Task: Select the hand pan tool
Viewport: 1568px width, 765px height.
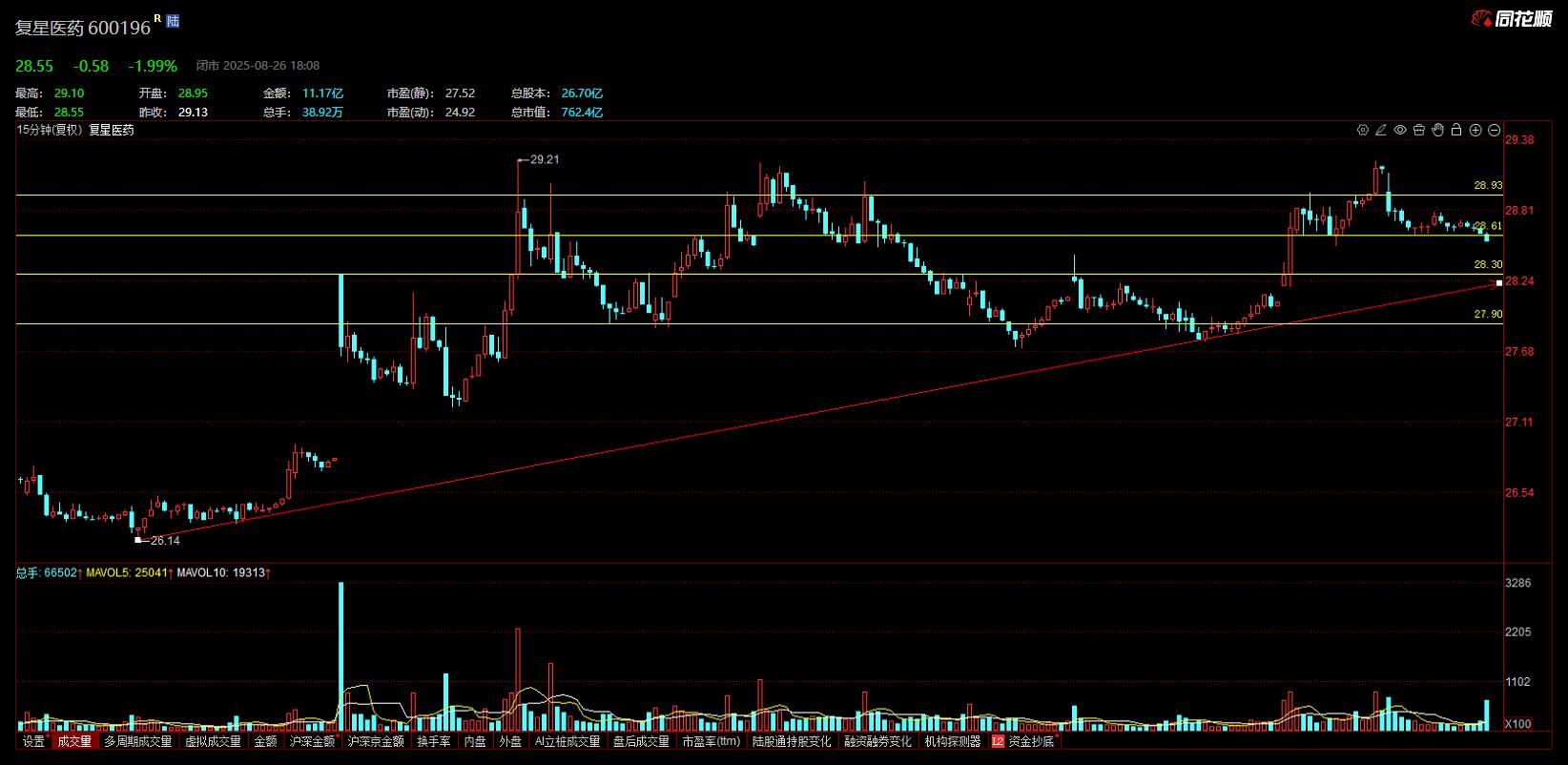Action: point(1438,131)
